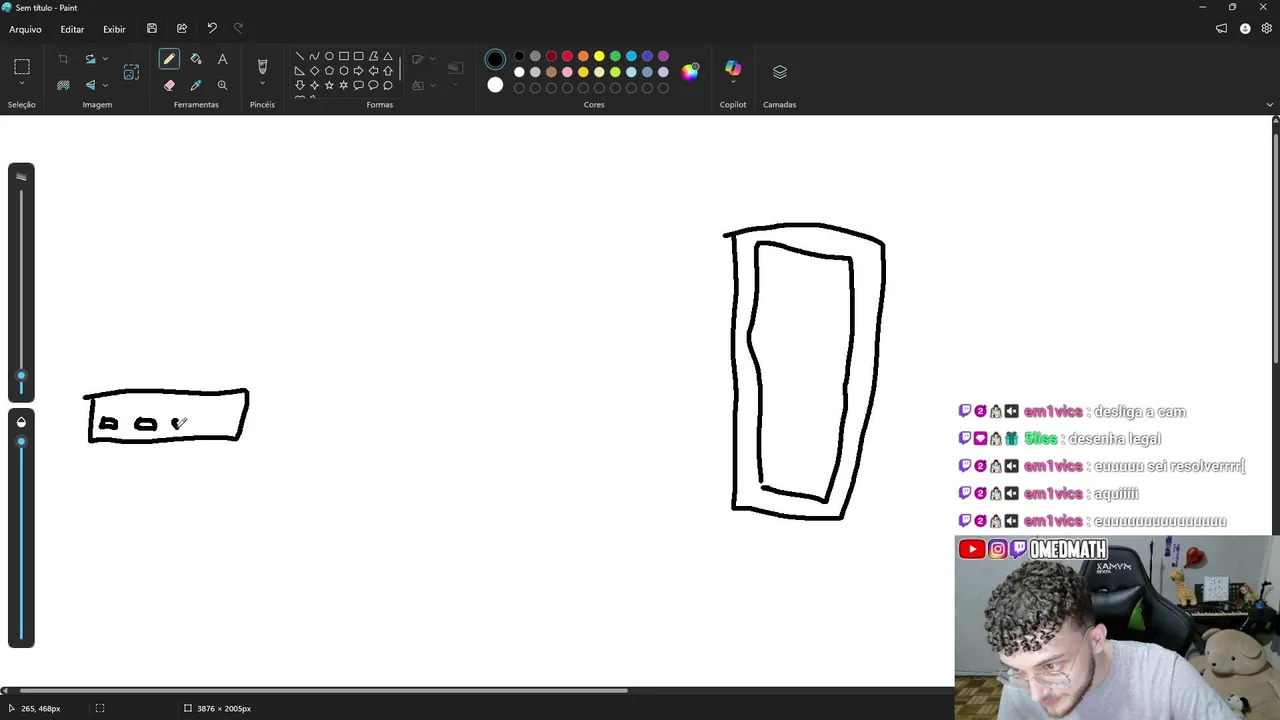Image resolution: width=1280 pixels, height=720 pixels.
Task: Choose the Right arrow shape
Action: (358, 71)
